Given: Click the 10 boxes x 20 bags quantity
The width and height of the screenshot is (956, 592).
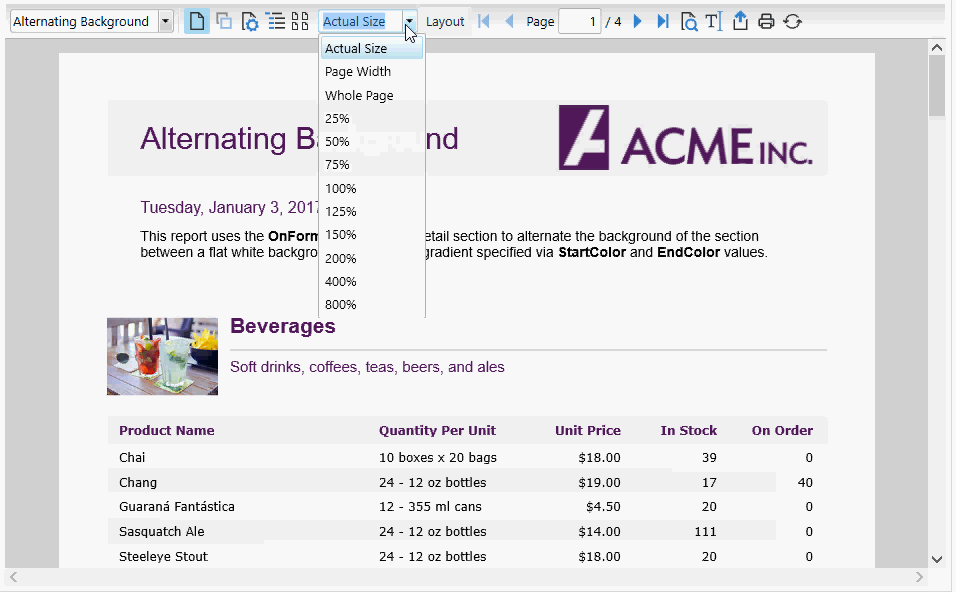Looking at the screenshot, I should point(438,457).
